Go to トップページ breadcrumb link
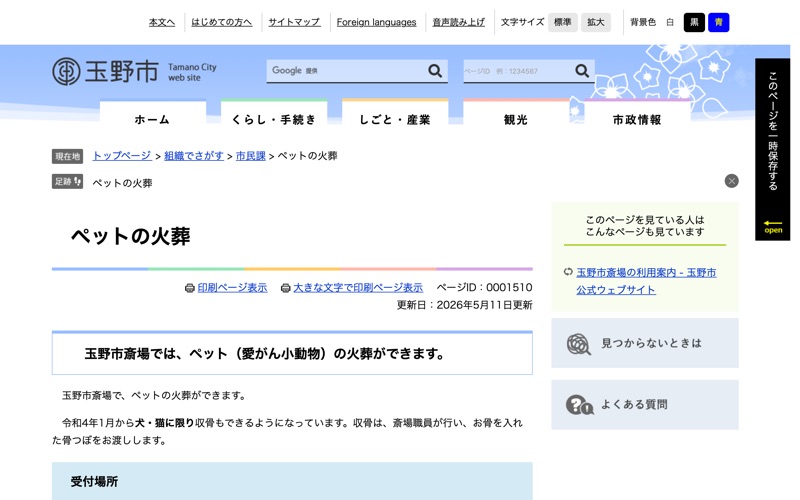Image resolution: width=800 pixels, height=500 pixels. (122, 156)
